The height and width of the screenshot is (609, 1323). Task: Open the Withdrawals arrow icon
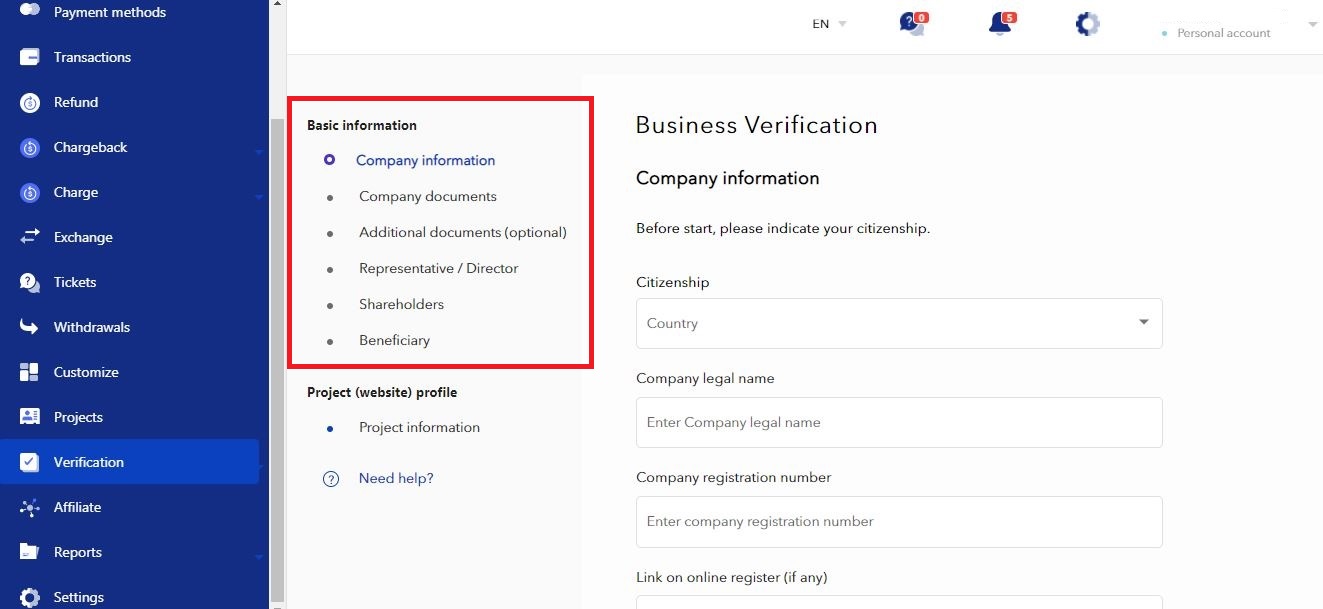(x=30, y=327)
